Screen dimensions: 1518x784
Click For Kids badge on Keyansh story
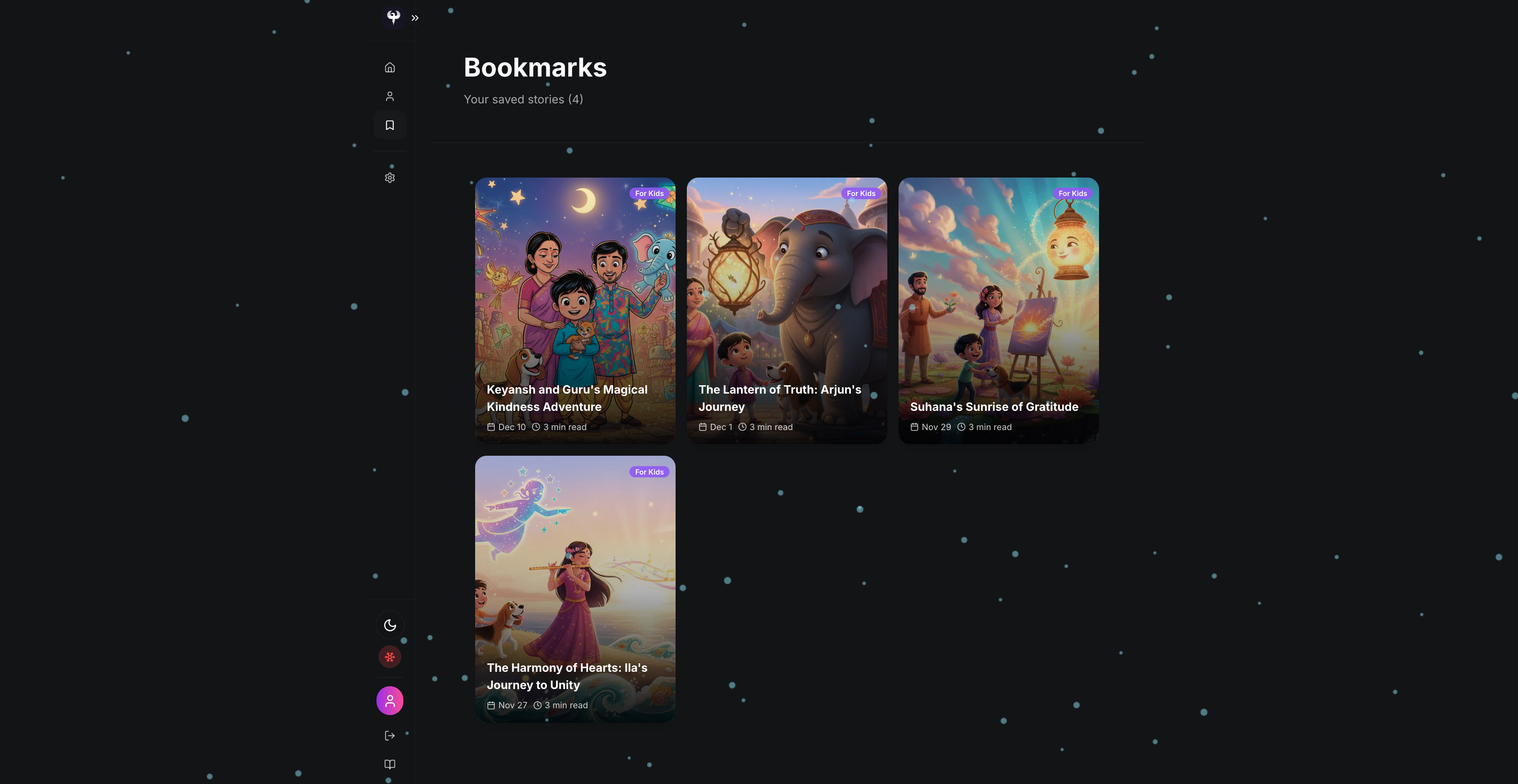[649, 193]
